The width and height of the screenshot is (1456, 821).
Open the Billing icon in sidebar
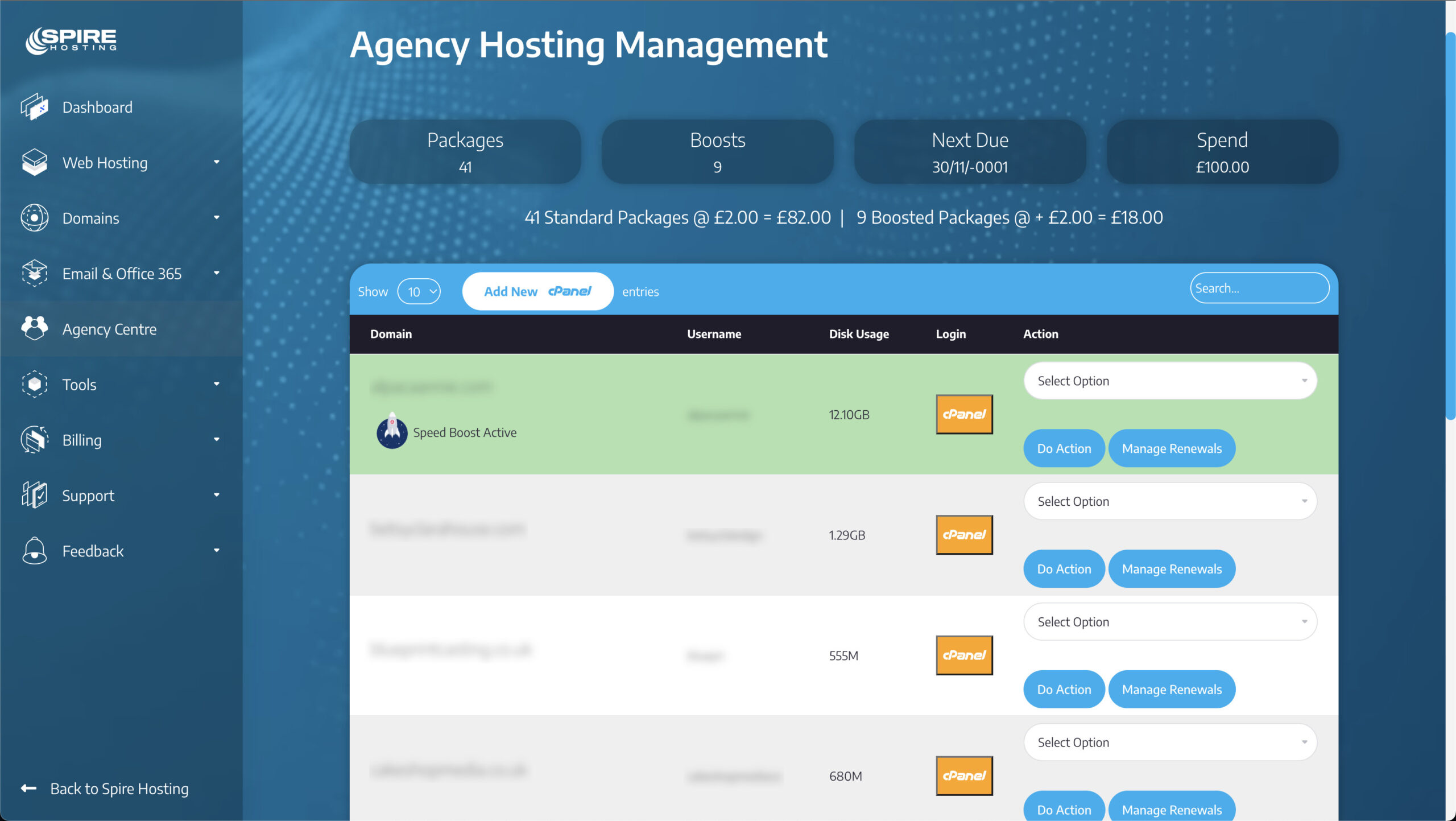34,439
